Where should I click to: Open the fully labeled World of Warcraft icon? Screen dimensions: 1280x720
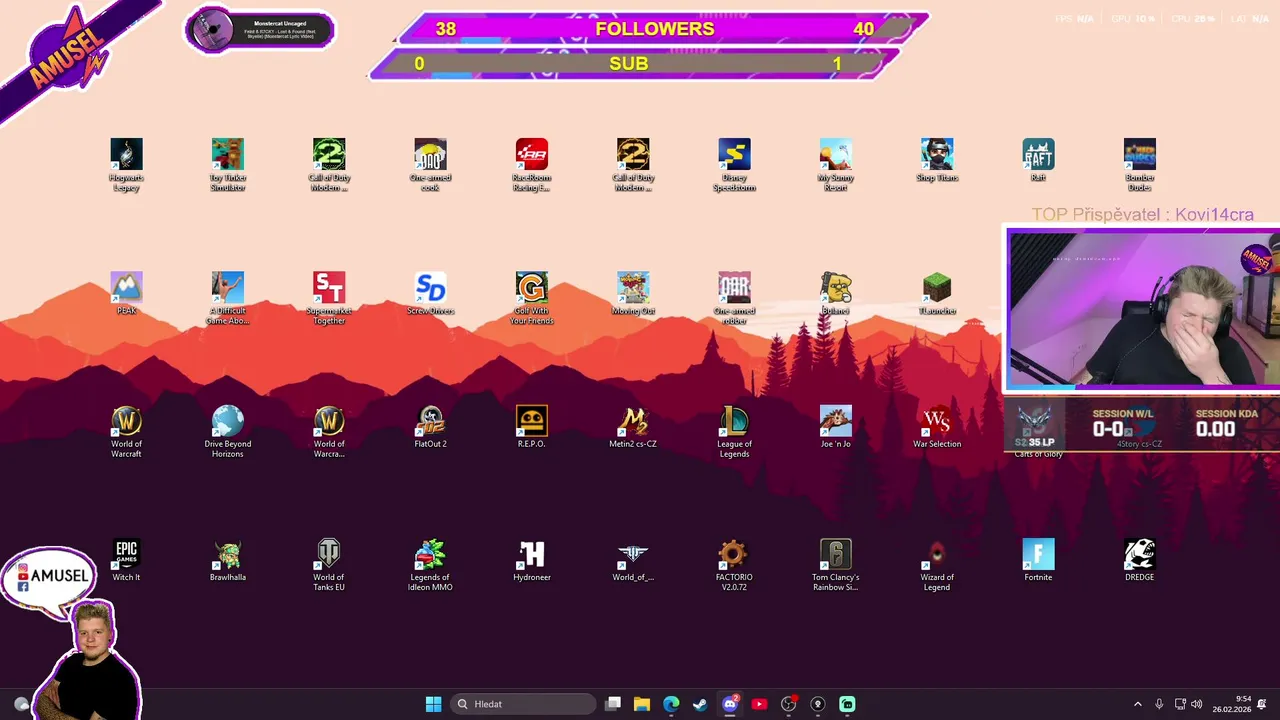pos(126,432)
